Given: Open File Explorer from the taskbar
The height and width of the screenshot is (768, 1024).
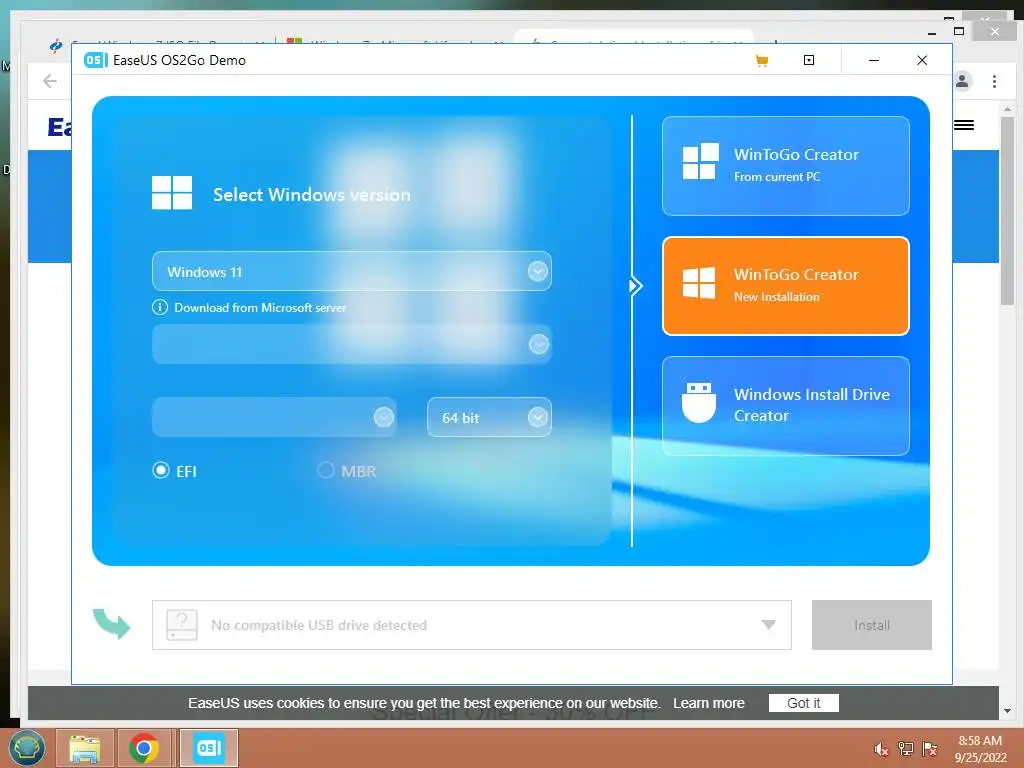Looking at the screenshot, I should click(x=85, y=748).
